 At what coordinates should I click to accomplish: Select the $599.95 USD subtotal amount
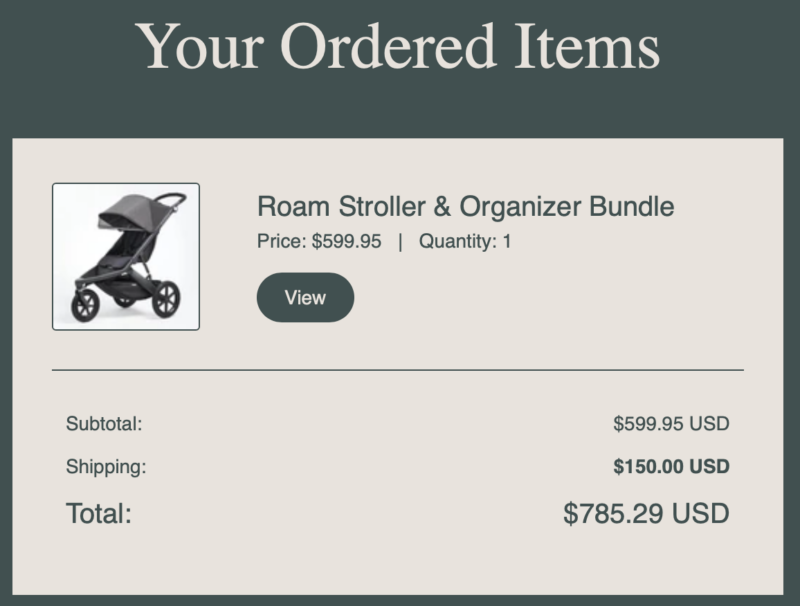pyautogui.click(x=671, y=424)
